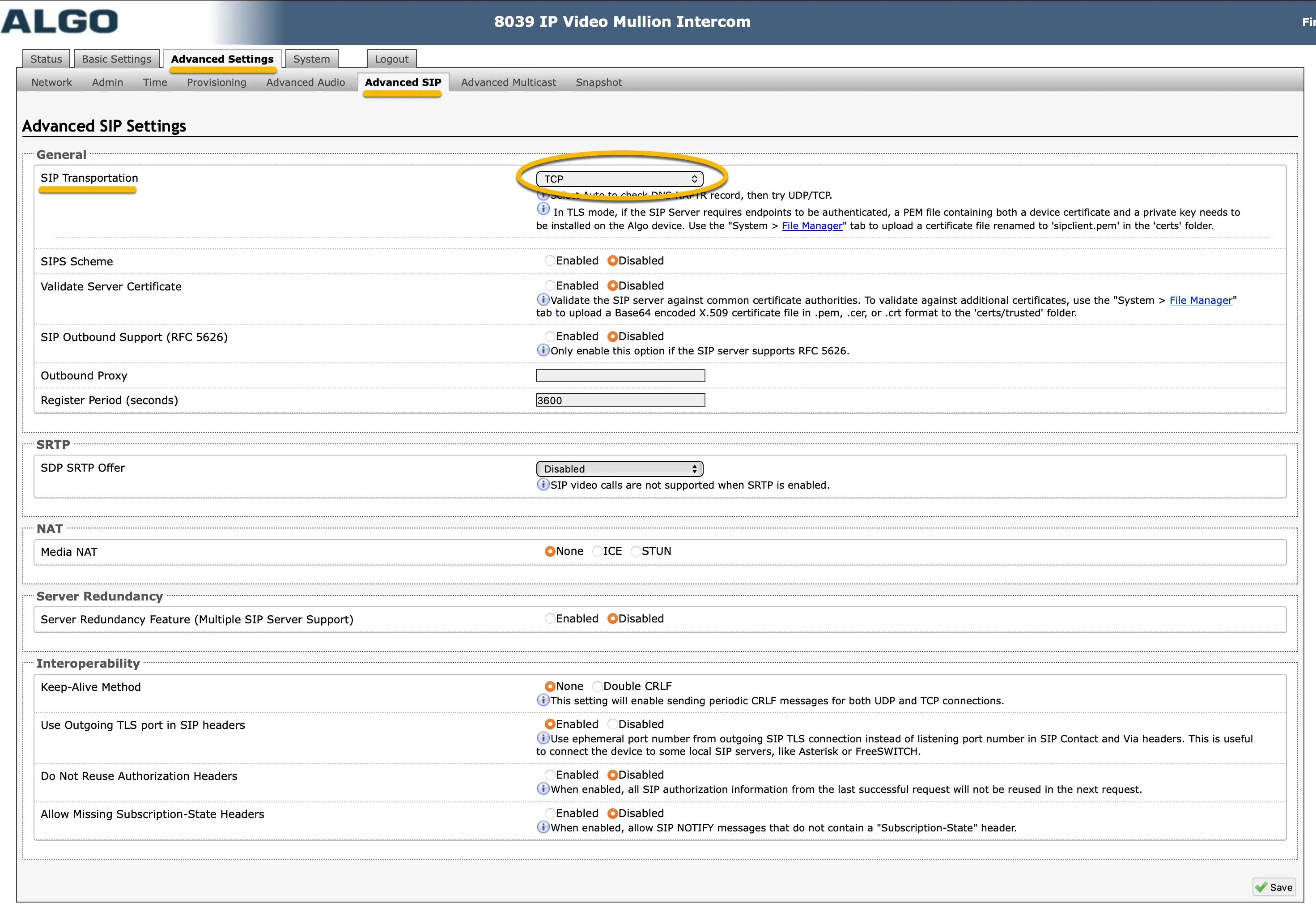Click info icon under Keep-Alive Method
The image size is (1316, 920).
pyautogui.click(x=543, y=700)
